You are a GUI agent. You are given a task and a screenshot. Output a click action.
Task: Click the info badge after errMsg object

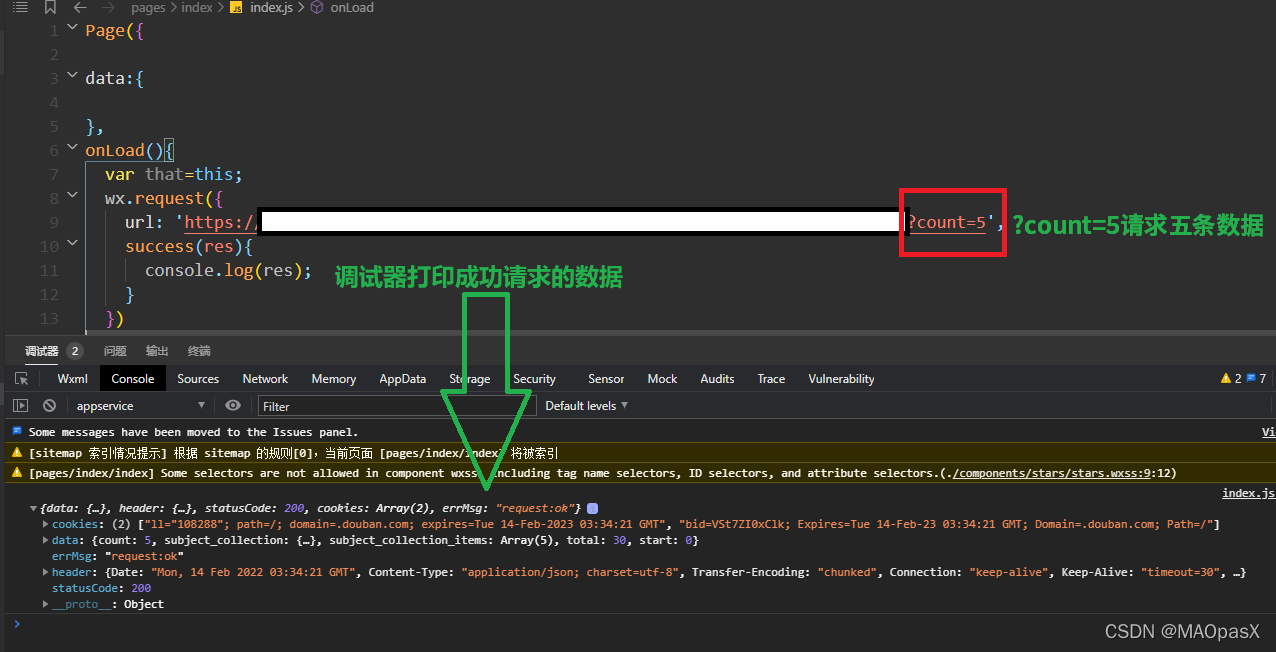[592, 508]
